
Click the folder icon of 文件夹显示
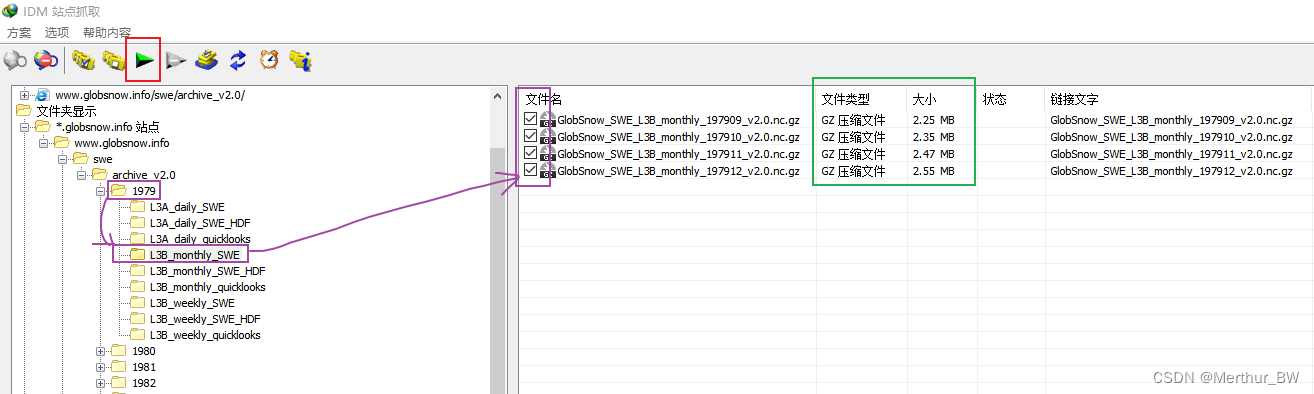(x=24, y=111)
